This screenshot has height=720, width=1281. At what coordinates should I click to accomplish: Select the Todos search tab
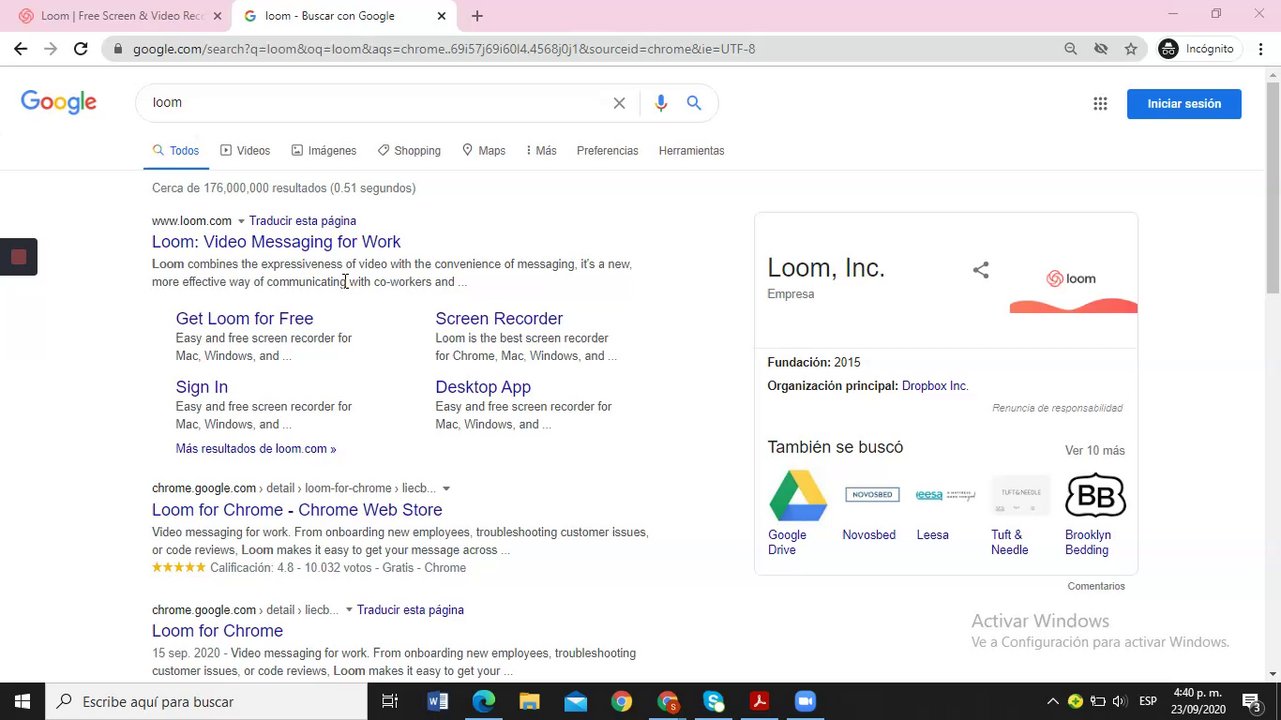click(176, 151)
